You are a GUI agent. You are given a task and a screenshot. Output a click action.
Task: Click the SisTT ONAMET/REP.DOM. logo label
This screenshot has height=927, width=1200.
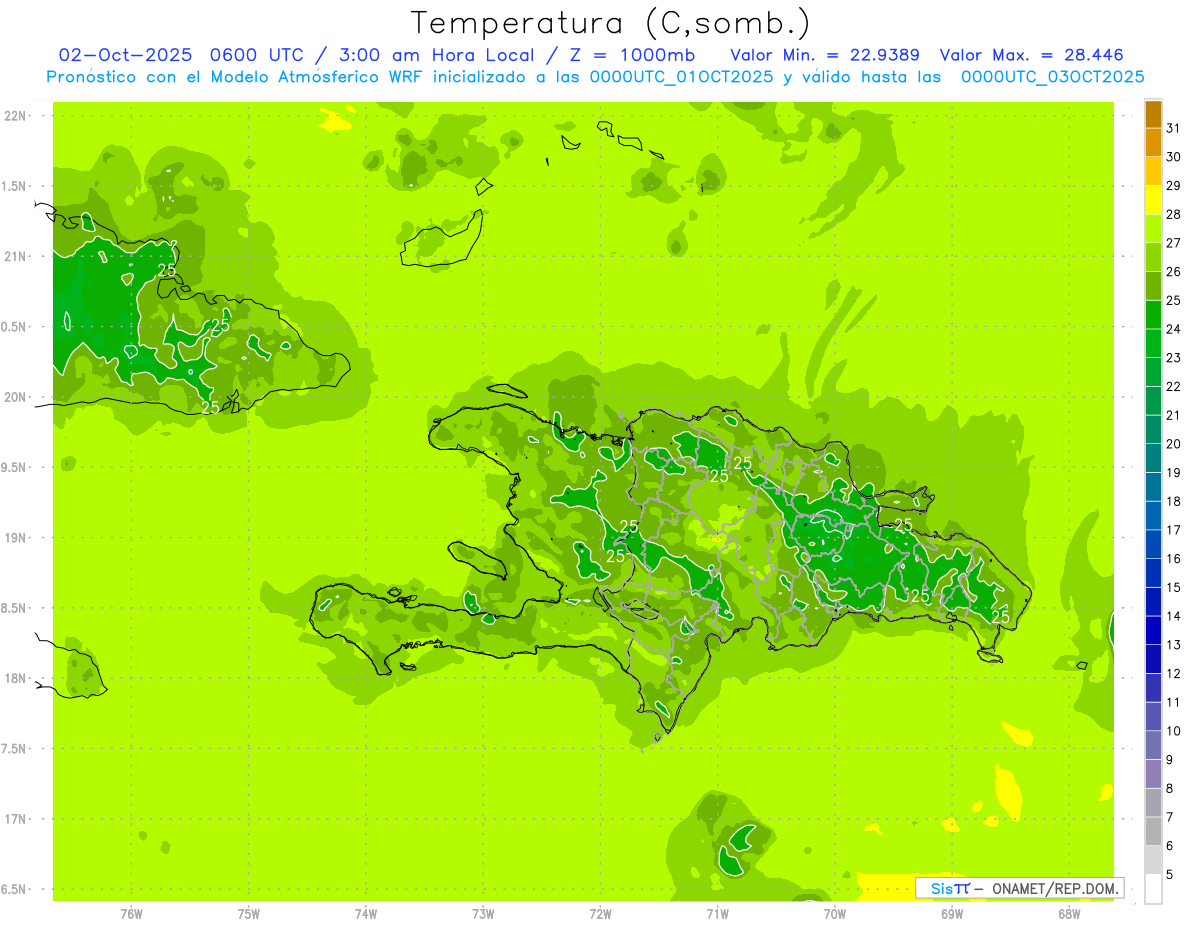pyautogui.click(x=1019, y=888)
